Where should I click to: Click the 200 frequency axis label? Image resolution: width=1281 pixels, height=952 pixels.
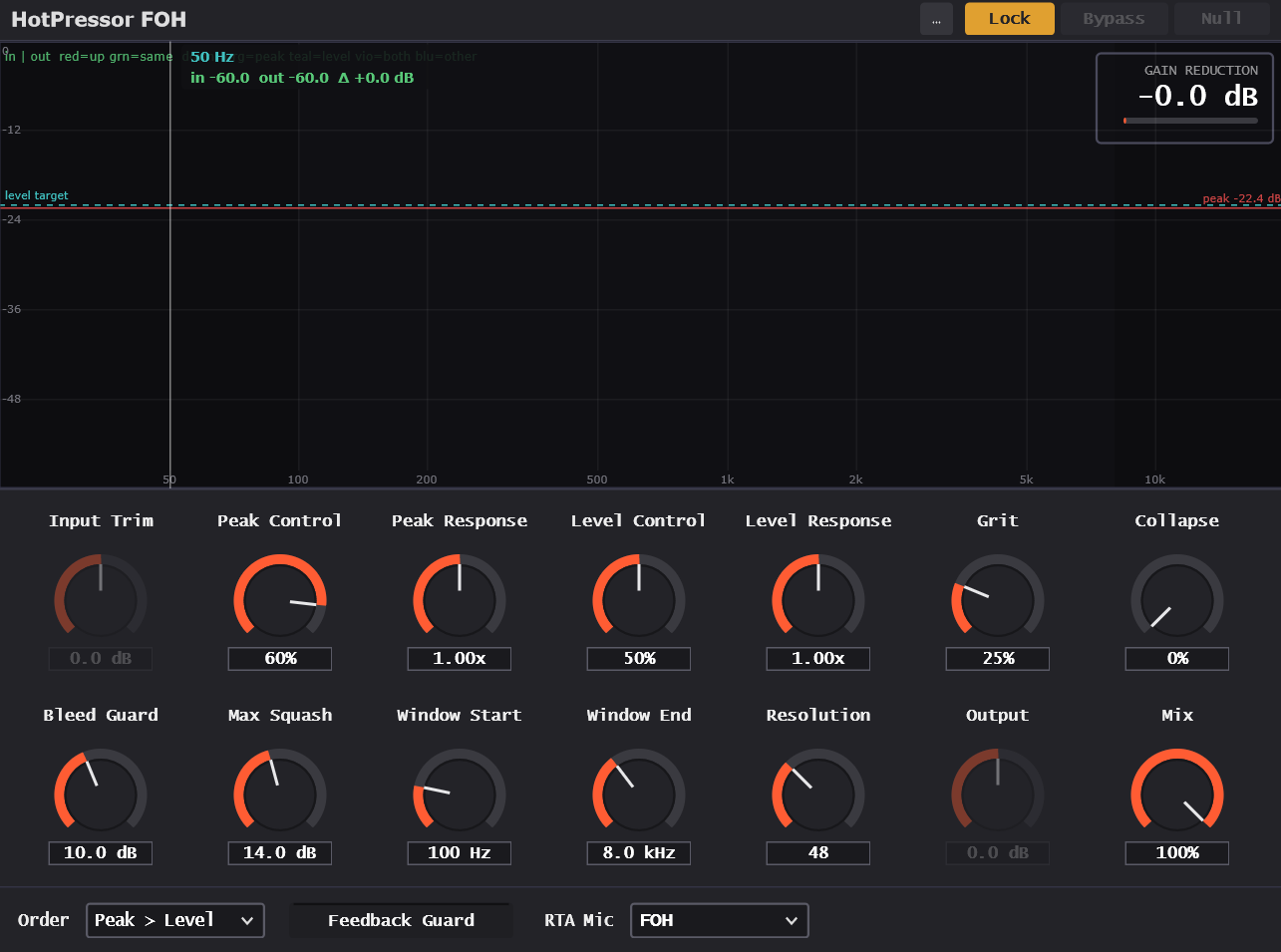click(427, 479)
